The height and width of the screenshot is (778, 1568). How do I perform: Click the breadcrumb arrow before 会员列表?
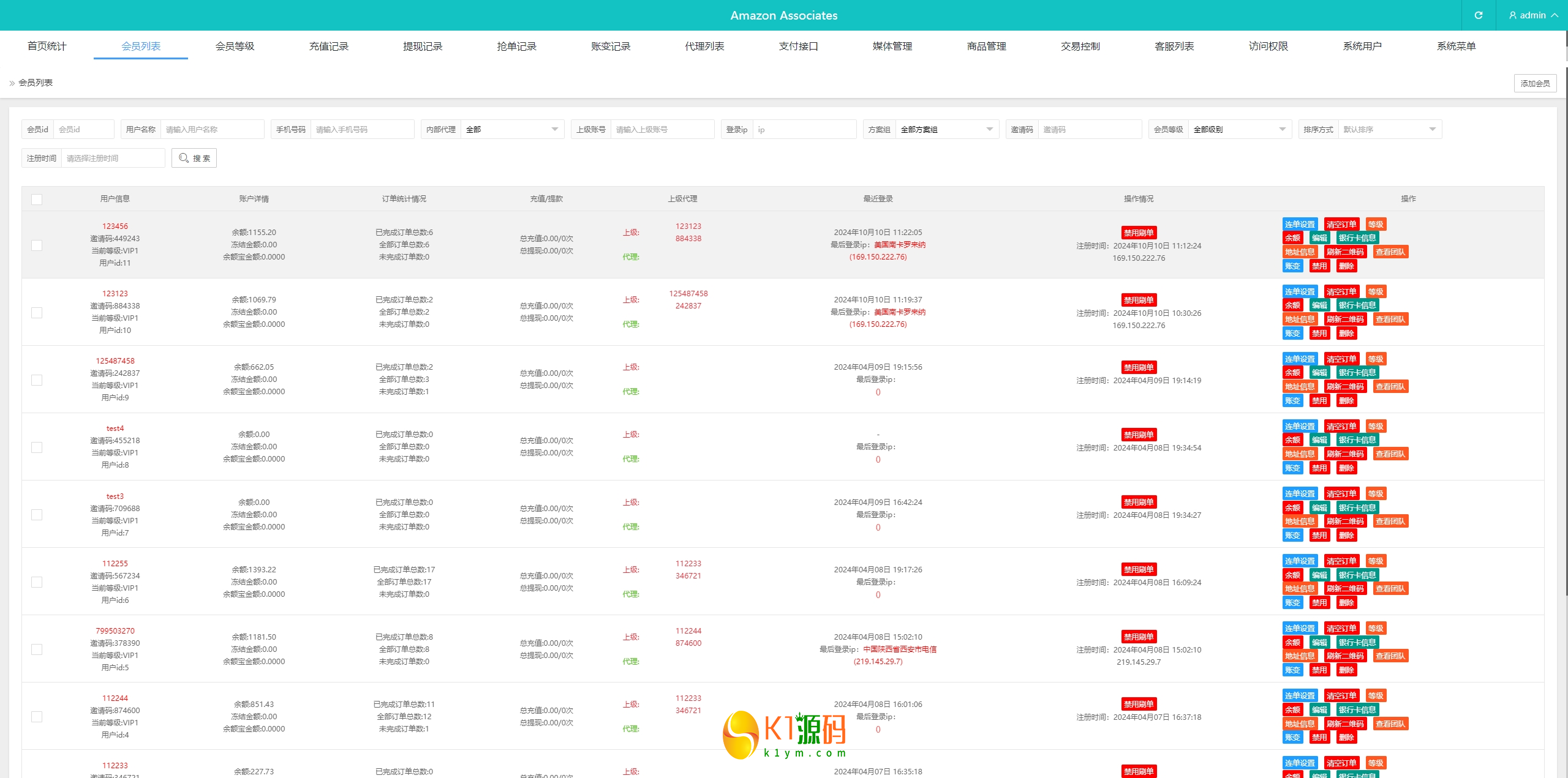coord(12,83)
